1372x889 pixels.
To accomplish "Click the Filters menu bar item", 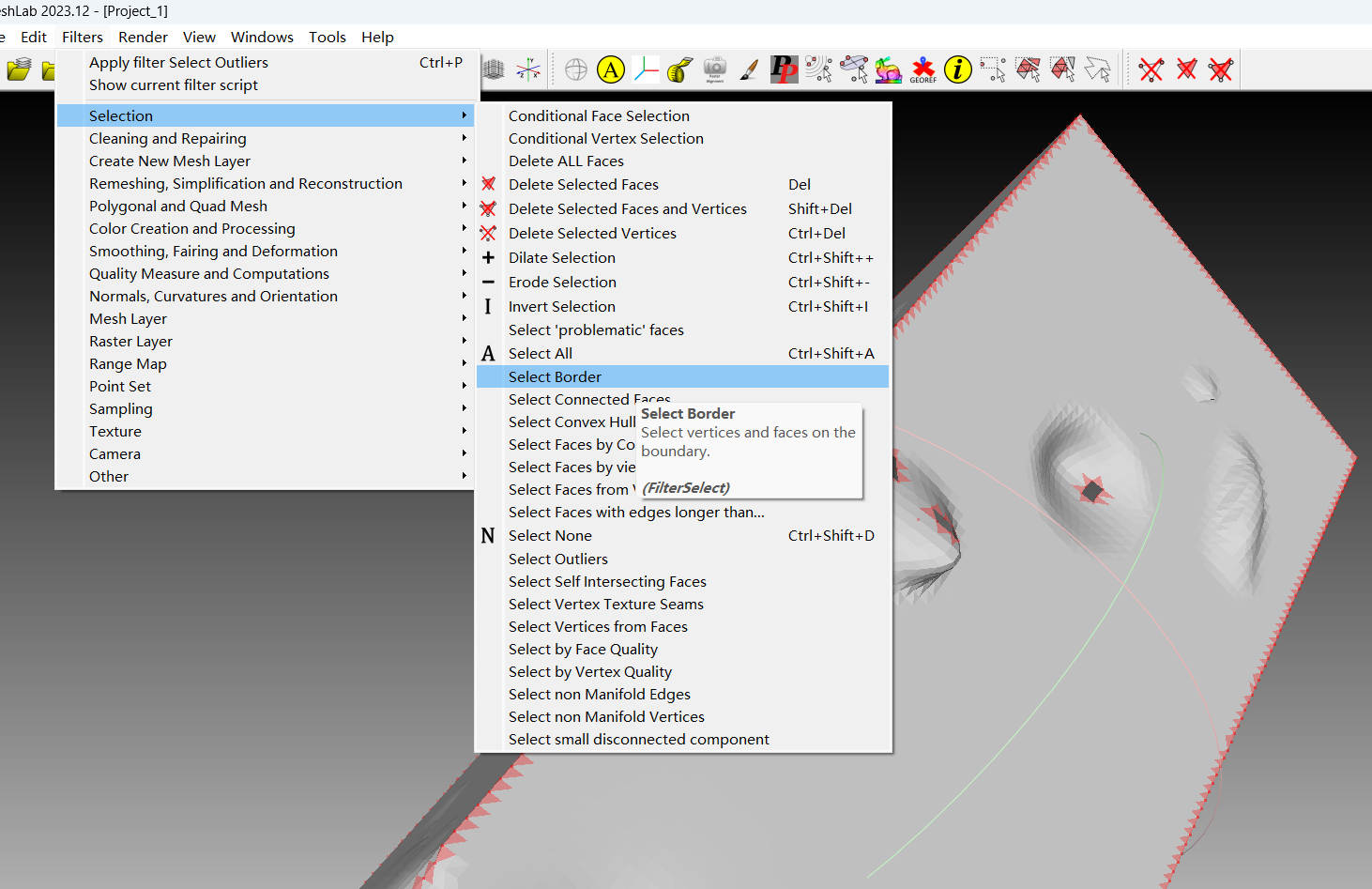I will 83,37.
